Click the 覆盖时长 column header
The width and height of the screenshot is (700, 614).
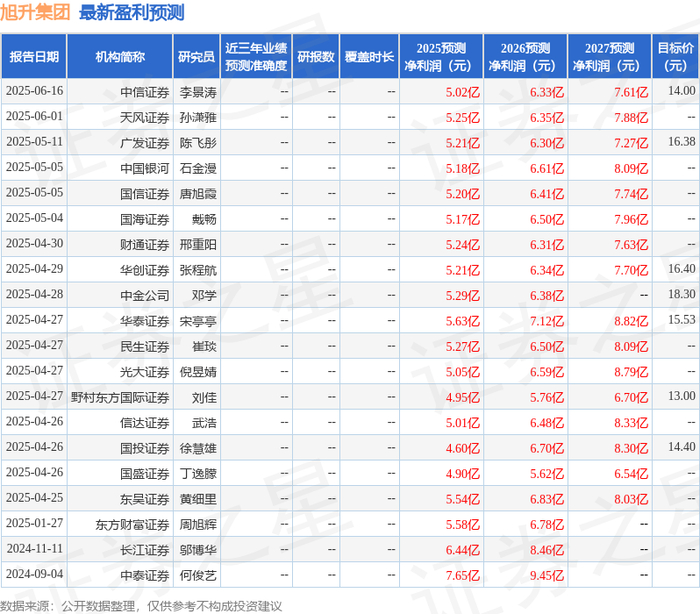click(x=369, y=57)
